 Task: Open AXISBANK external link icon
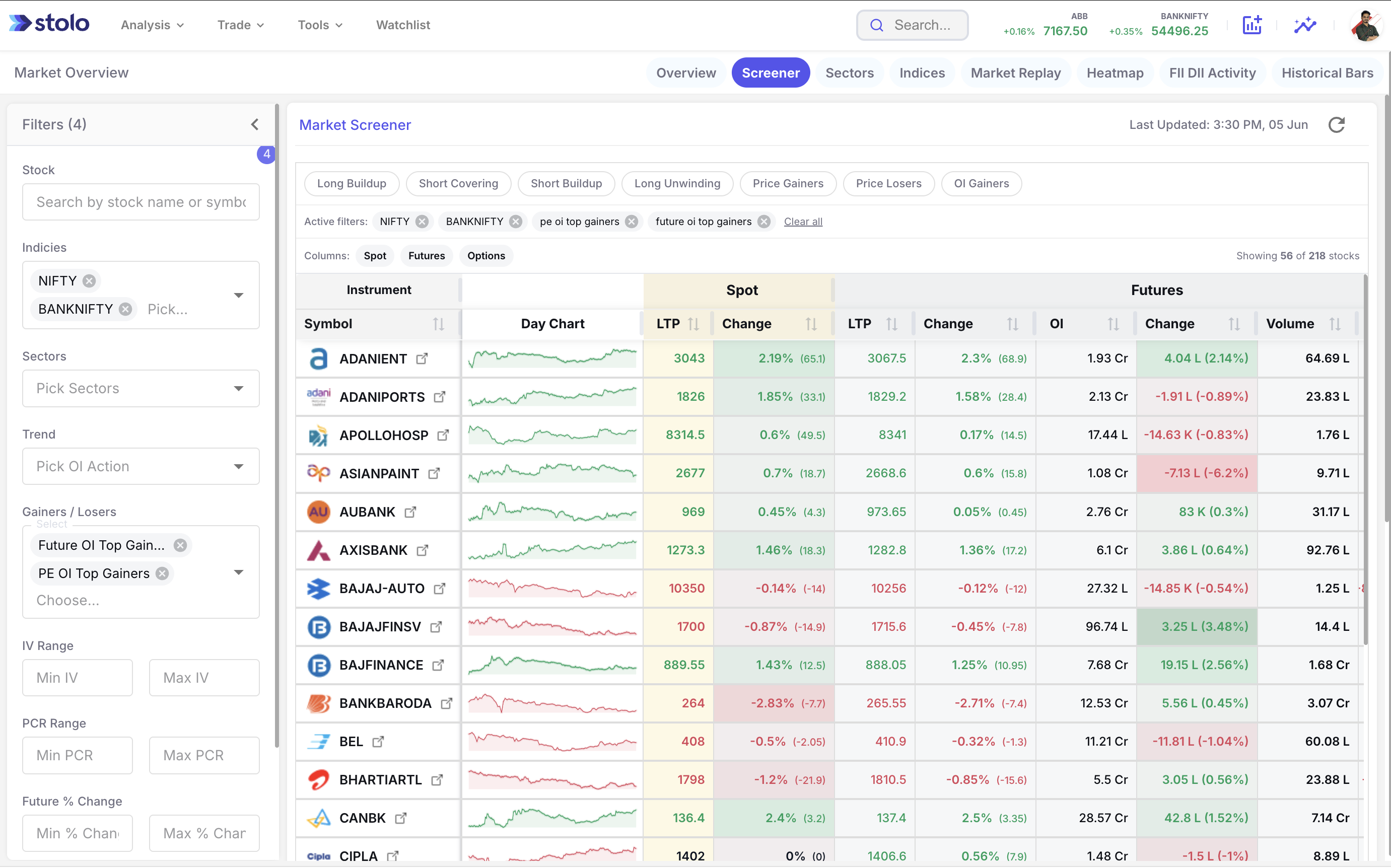pyautogui.click(x=422, y=550)
